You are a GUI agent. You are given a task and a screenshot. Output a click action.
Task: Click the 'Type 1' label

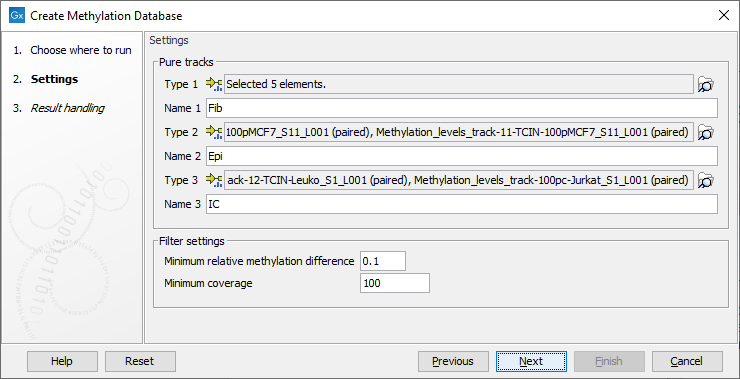(x=181, y=84)
